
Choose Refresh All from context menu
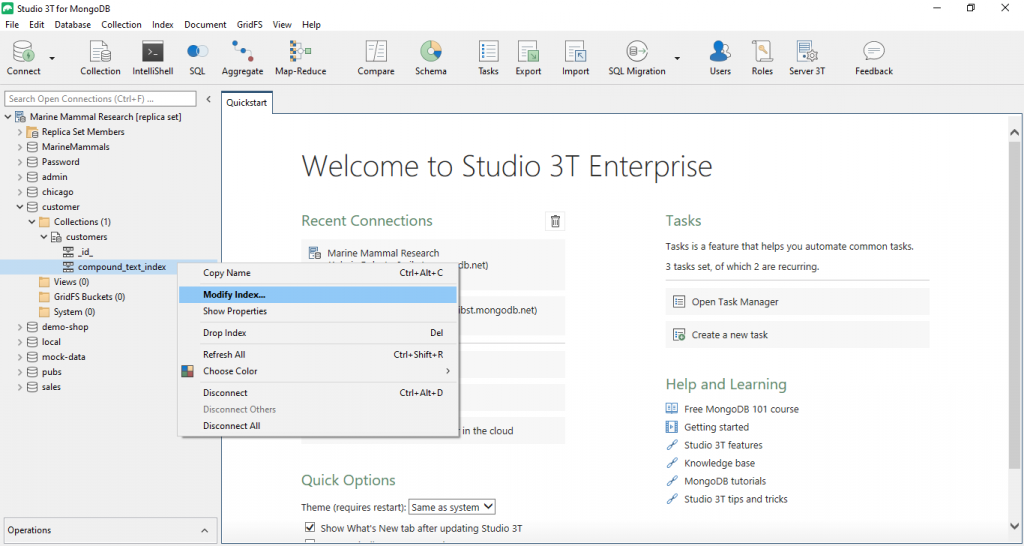317,355
